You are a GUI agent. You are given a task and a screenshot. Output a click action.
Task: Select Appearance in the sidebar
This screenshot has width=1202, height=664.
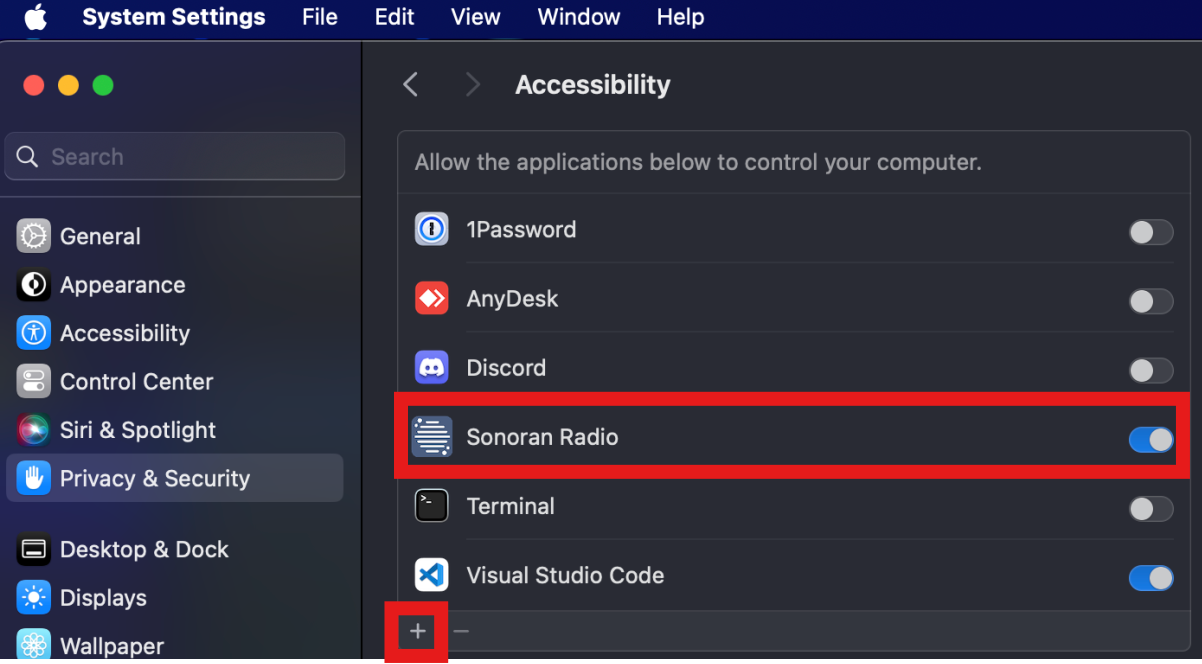pyautogui.click(x=174, y=285)
